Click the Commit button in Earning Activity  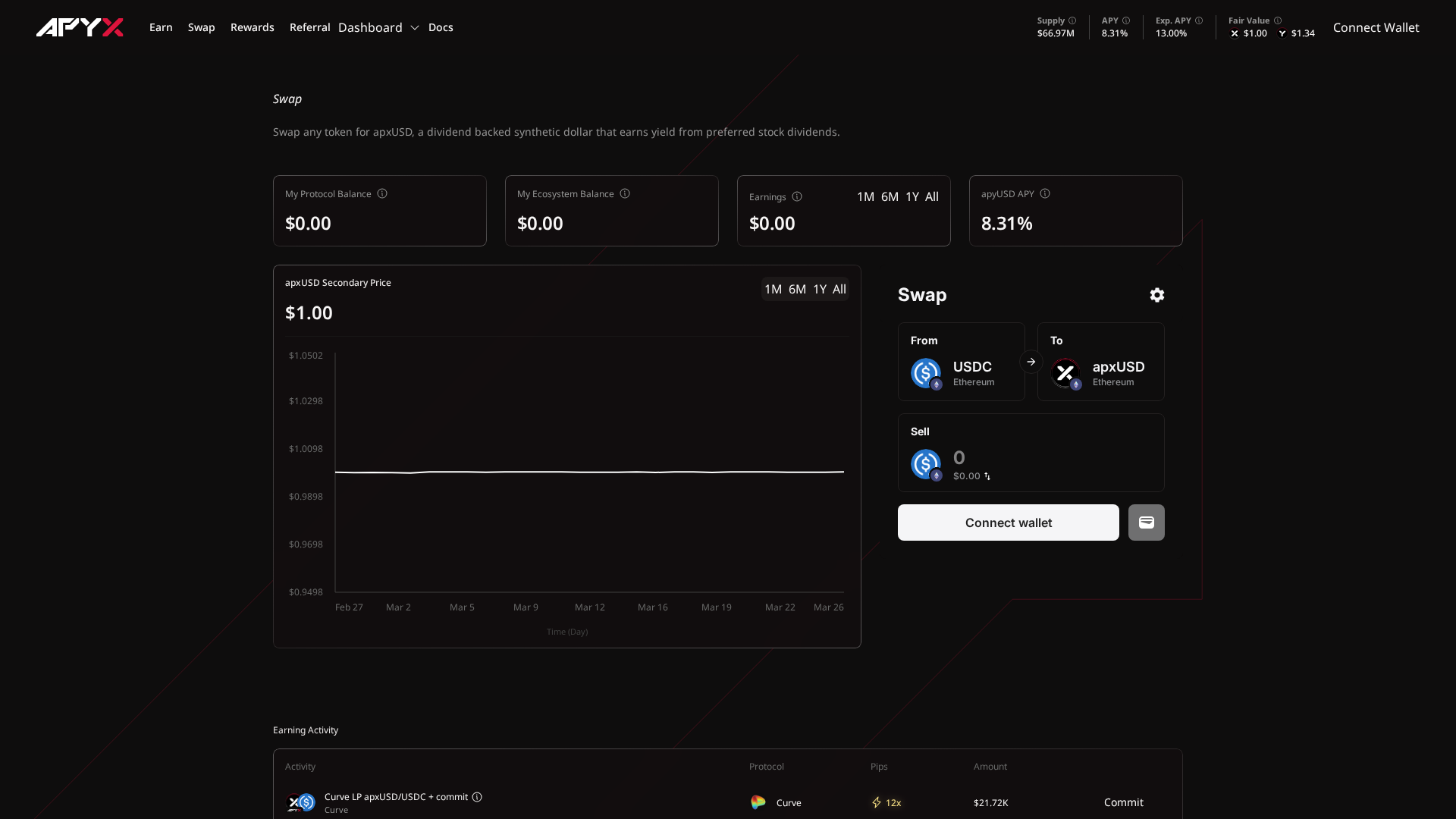pyautogui.click(x=1124, y=802)
